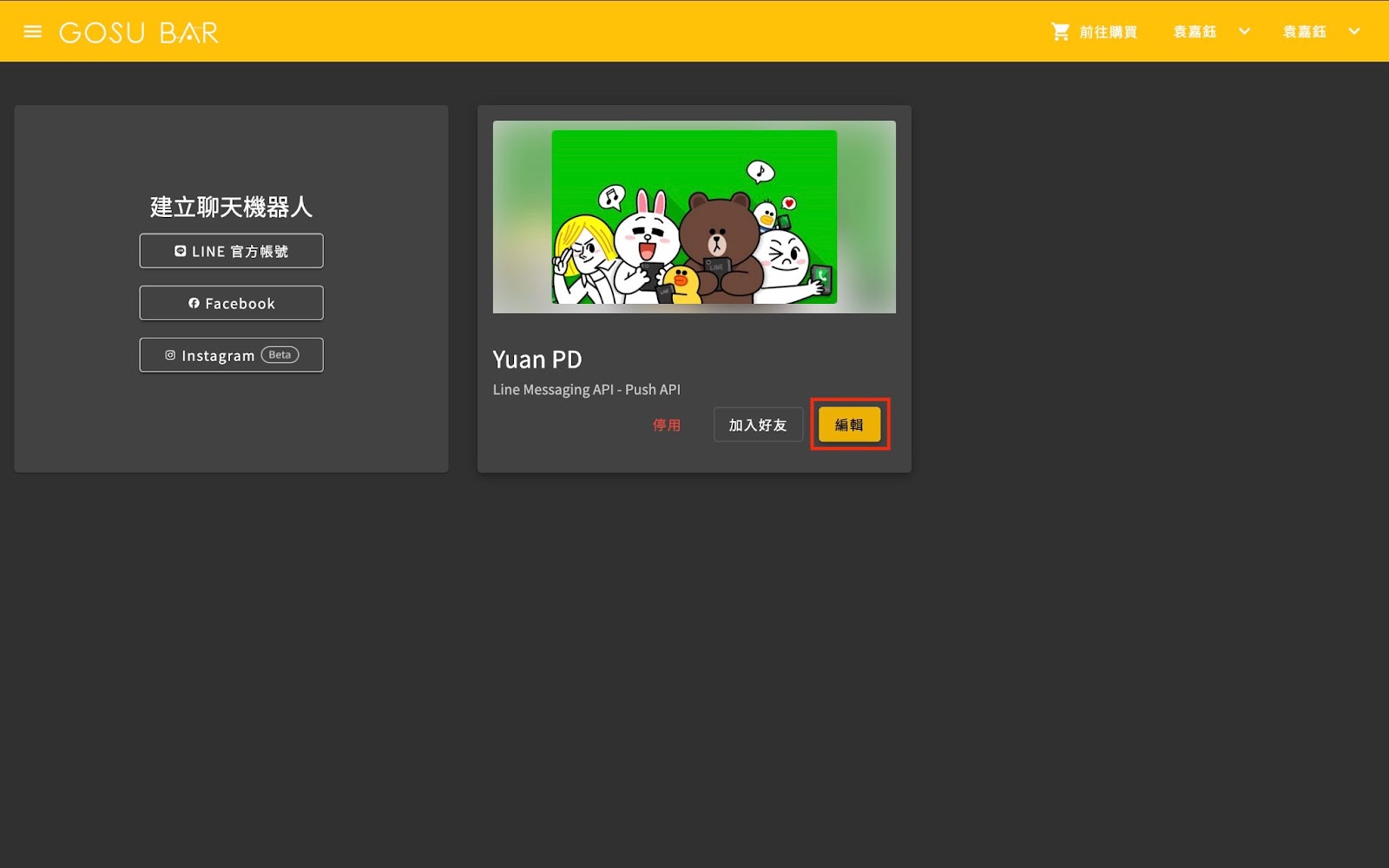
Task: Click 加入好友 button on Yuan PD card
Action: pos(758,425)
